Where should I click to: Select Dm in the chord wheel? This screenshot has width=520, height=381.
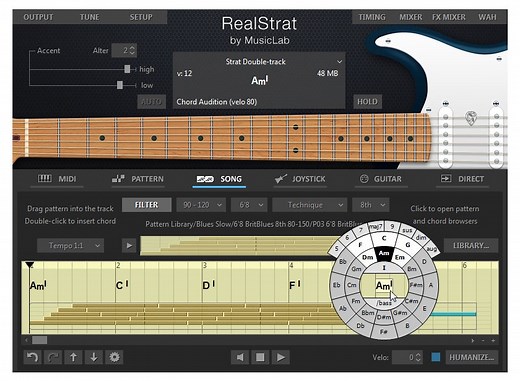(367, 257)
